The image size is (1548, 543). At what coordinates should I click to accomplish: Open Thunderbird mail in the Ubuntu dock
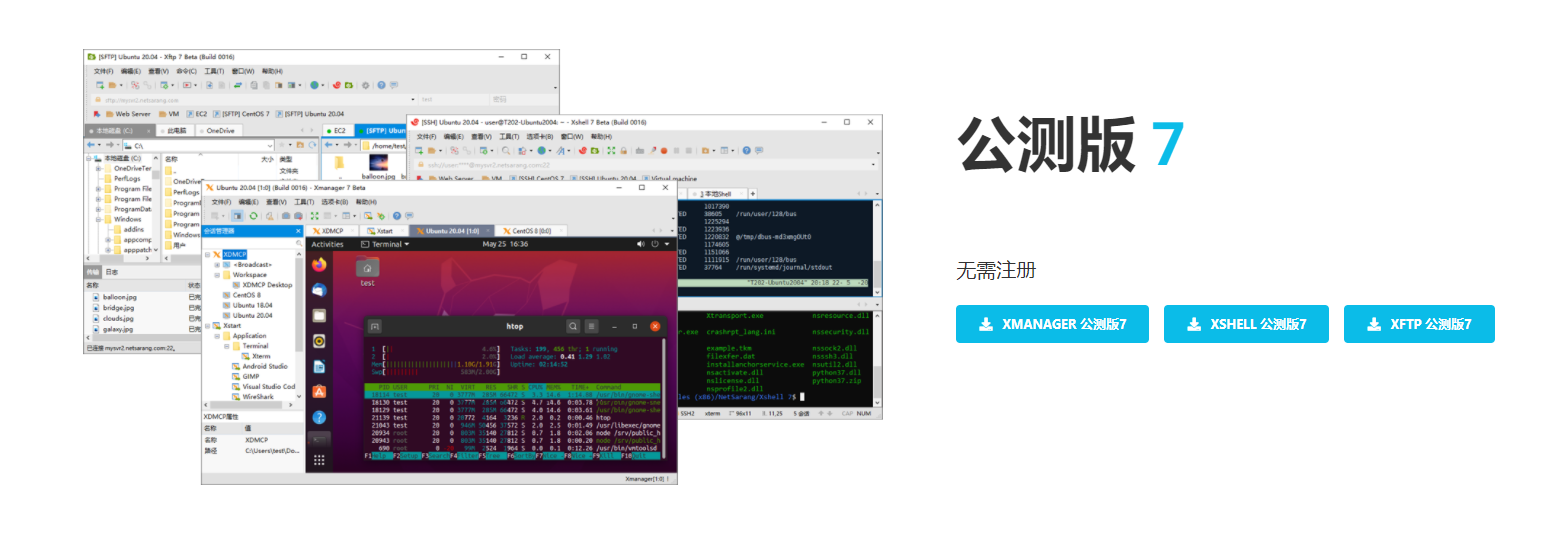coord(319,290)
